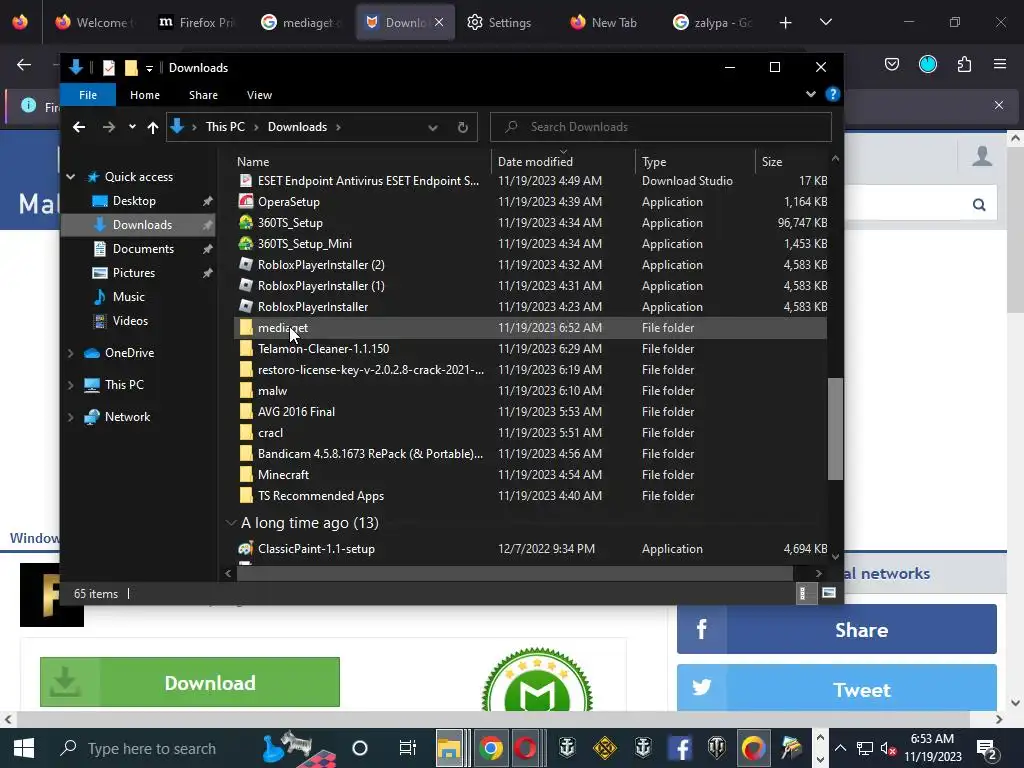Click New folder quick access toolbar icon
The width and height of the screenshot is (1024, 768).
[131, 67]
